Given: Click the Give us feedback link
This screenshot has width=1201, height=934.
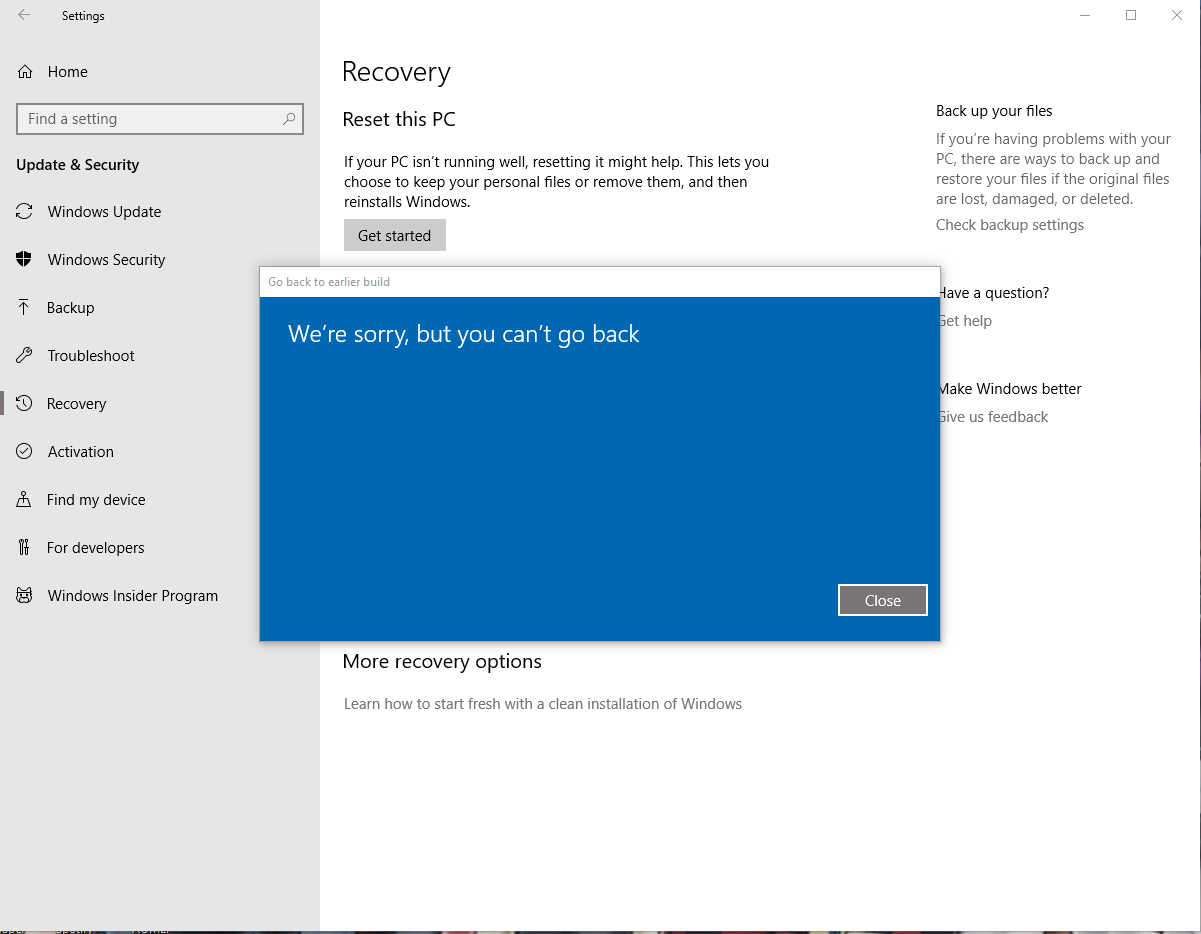Looking at the screenshot, I should (x=993, y=417).
